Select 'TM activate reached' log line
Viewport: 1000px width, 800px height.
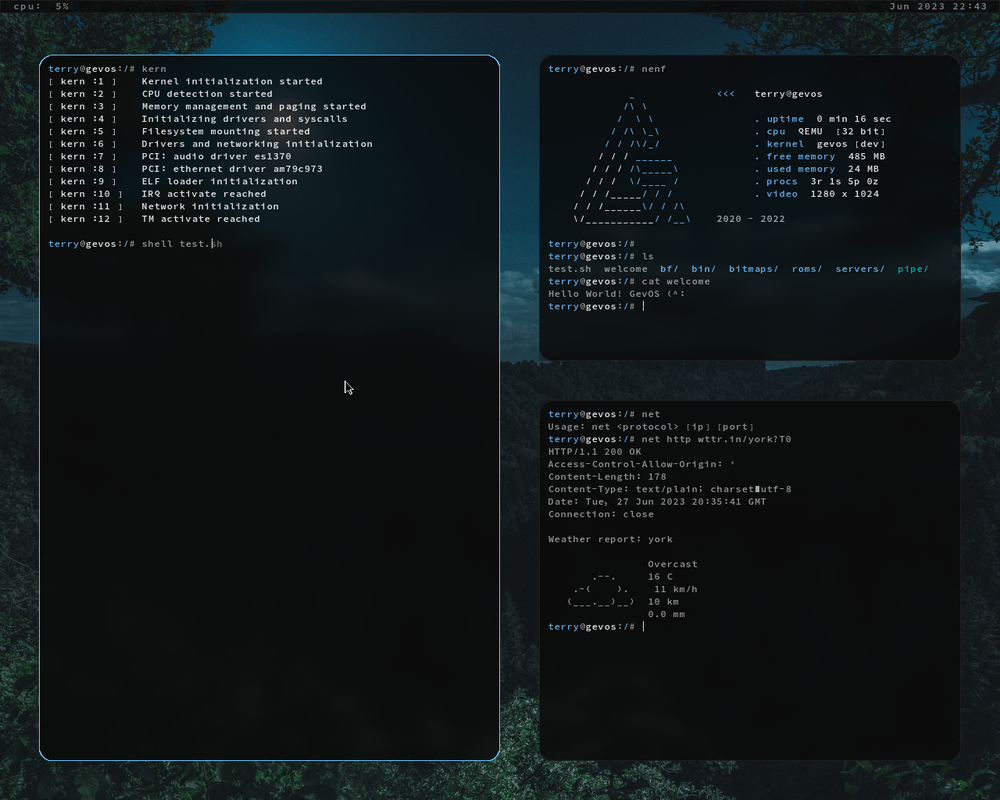201,219
